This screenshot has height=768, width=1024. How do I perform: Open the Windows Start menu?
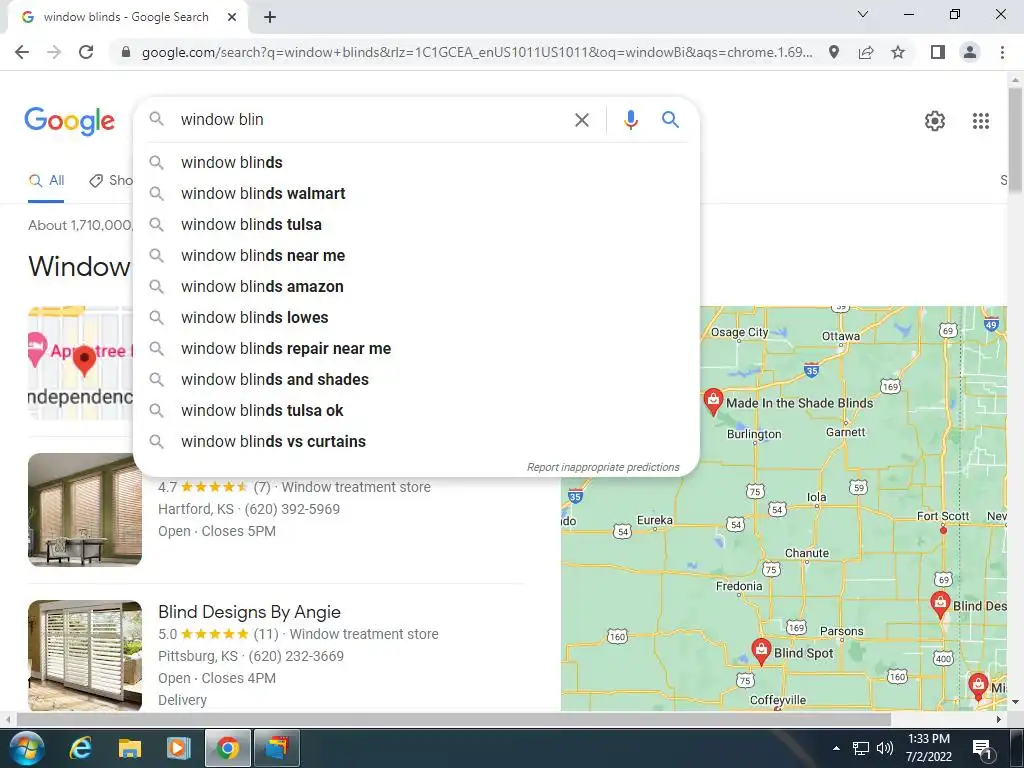tap(27, 748)
